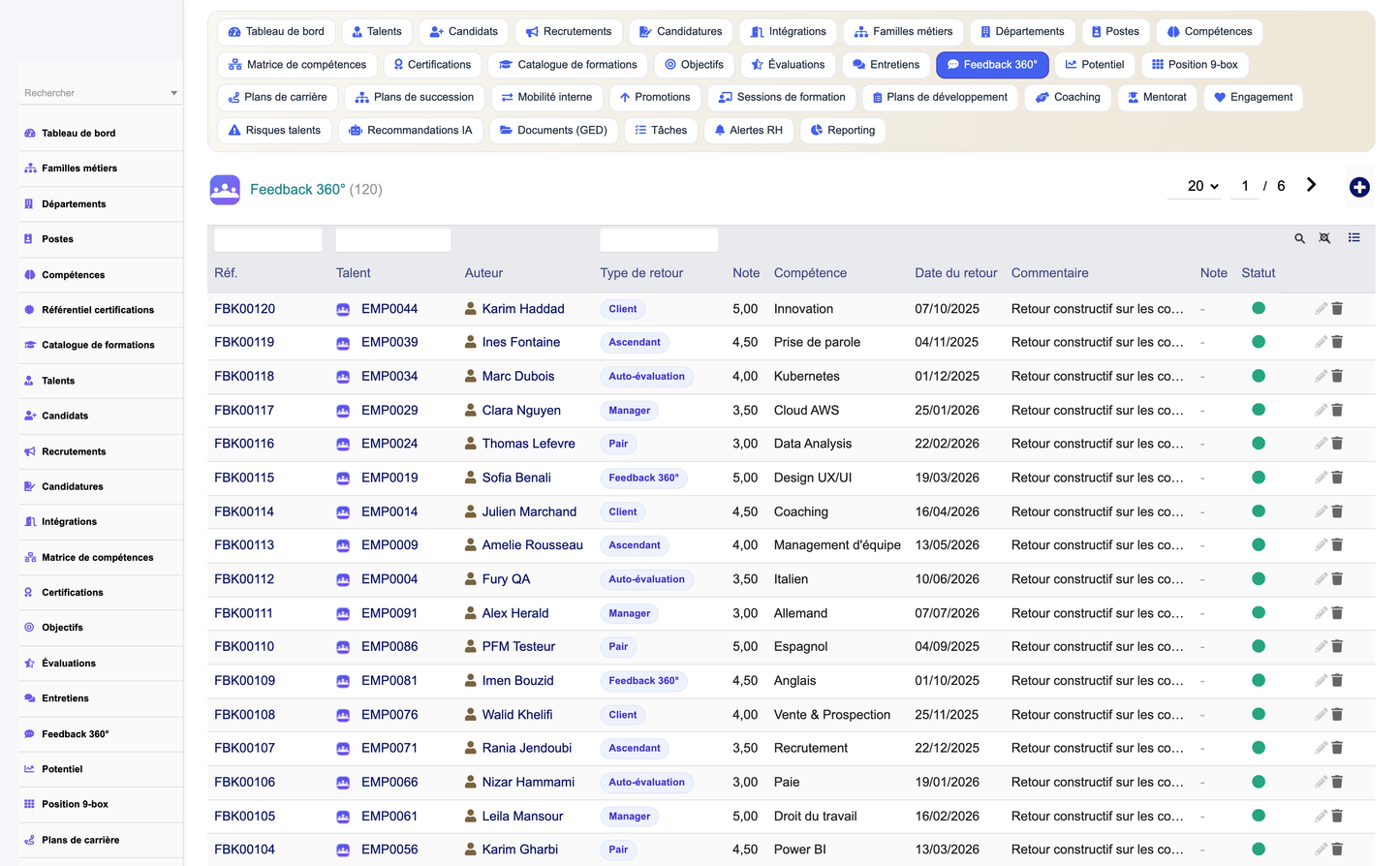Image resolution: width=1400 pixels, height=866 pixels.
Task: Click the Talent filter input field
Action: 393,239
